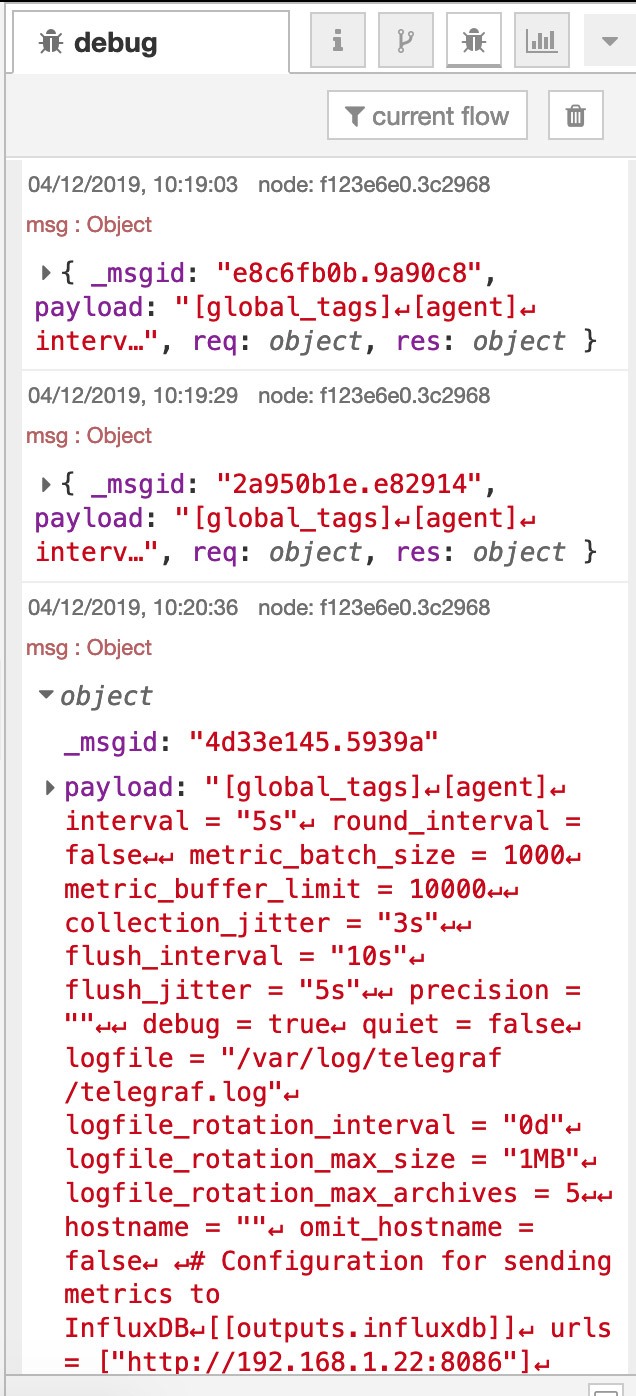The width and height of the screenshot is (636, 1396).
Task: Open the sidebar tabs dropdown arrow
Action: 609,40
